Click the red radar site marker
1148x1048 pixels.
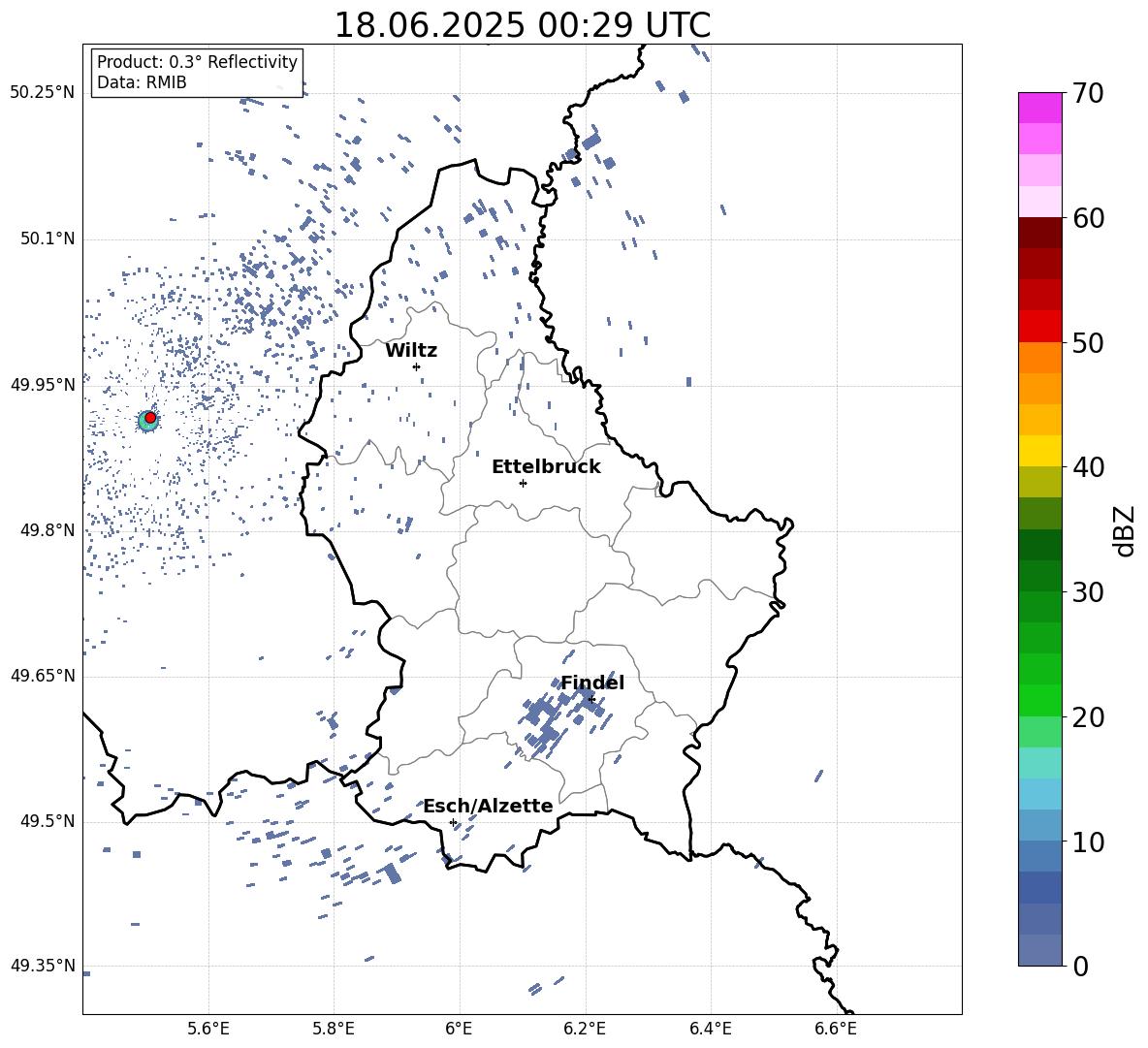pyautogui.click(x=150, y=418)
